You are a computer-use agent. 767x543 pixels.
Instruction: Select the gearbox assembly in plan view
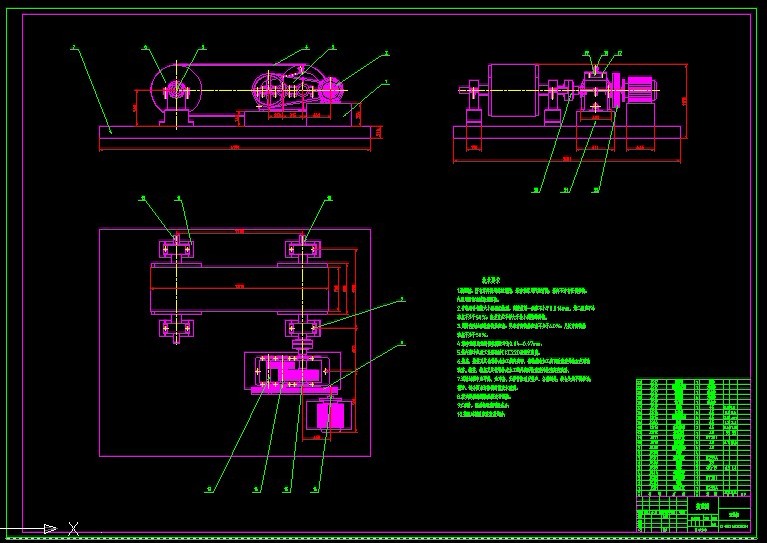click(293, 371)
